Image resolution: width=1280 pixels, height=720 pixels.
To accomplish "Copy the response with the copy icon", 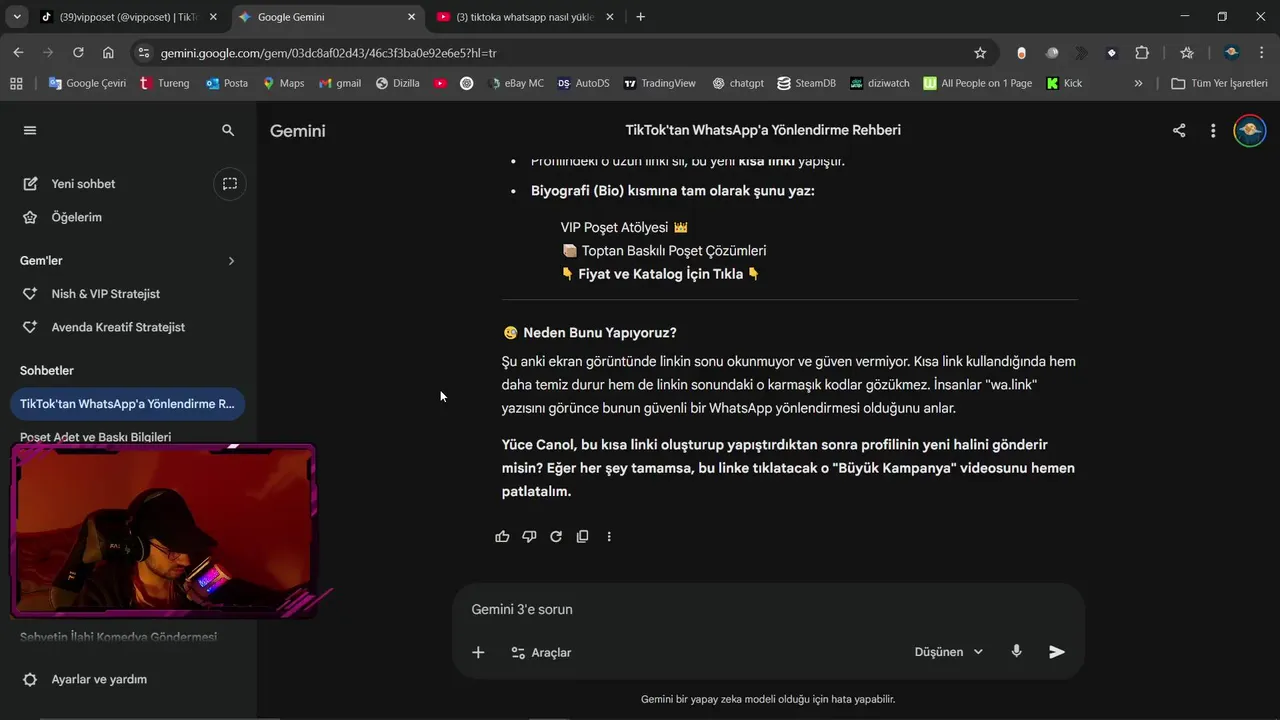I will pyautogui.click(x=582, y=537).
